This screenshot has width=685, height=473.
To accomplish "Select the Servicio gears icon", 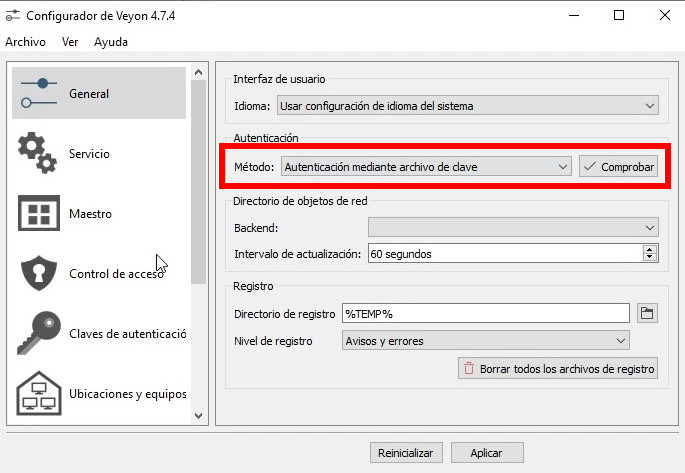I will pos(39,153).
